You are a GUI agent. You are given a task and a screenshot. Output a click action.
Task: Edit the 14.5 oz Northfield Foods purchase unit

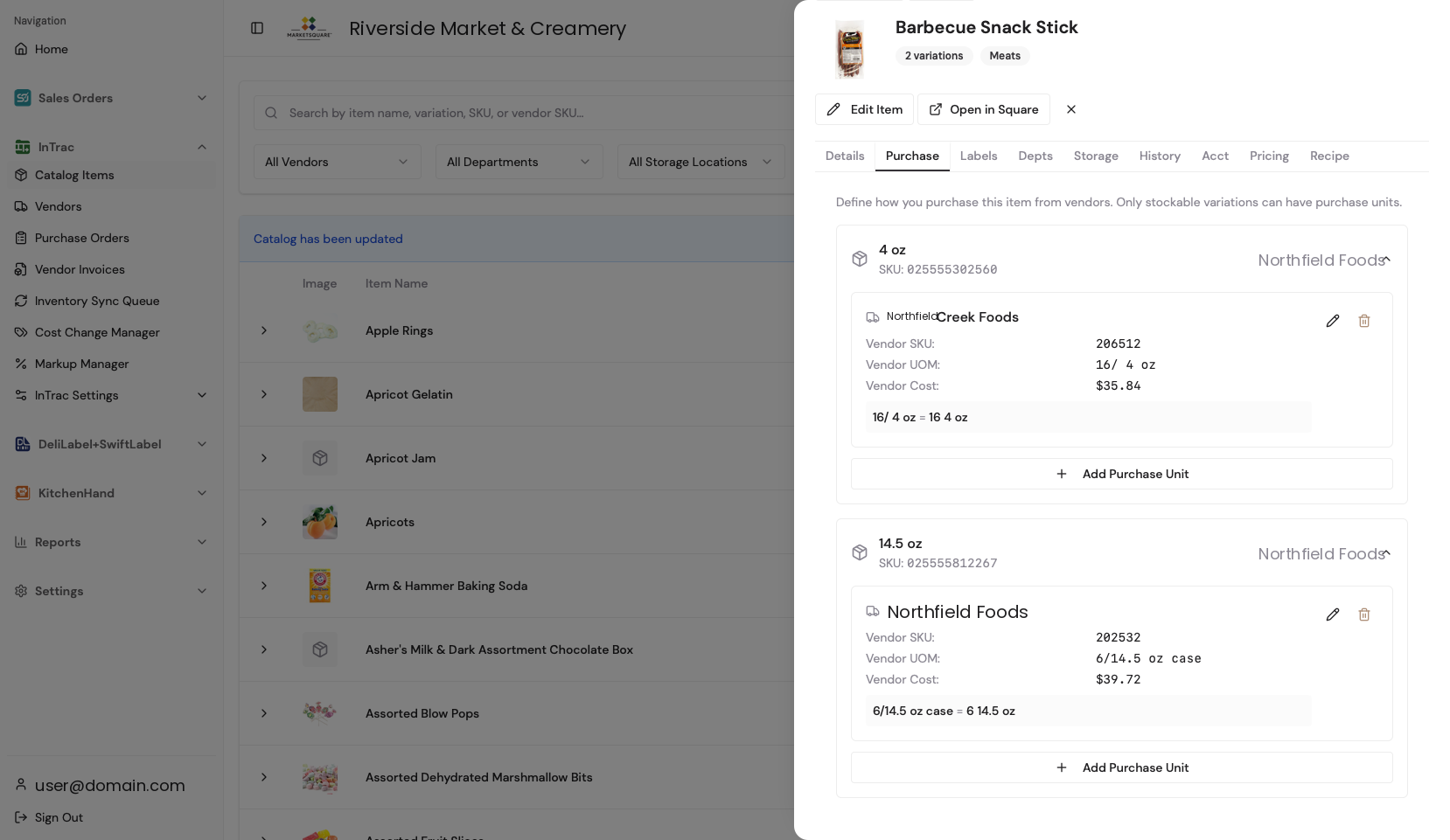click(x=1333, y=614)
